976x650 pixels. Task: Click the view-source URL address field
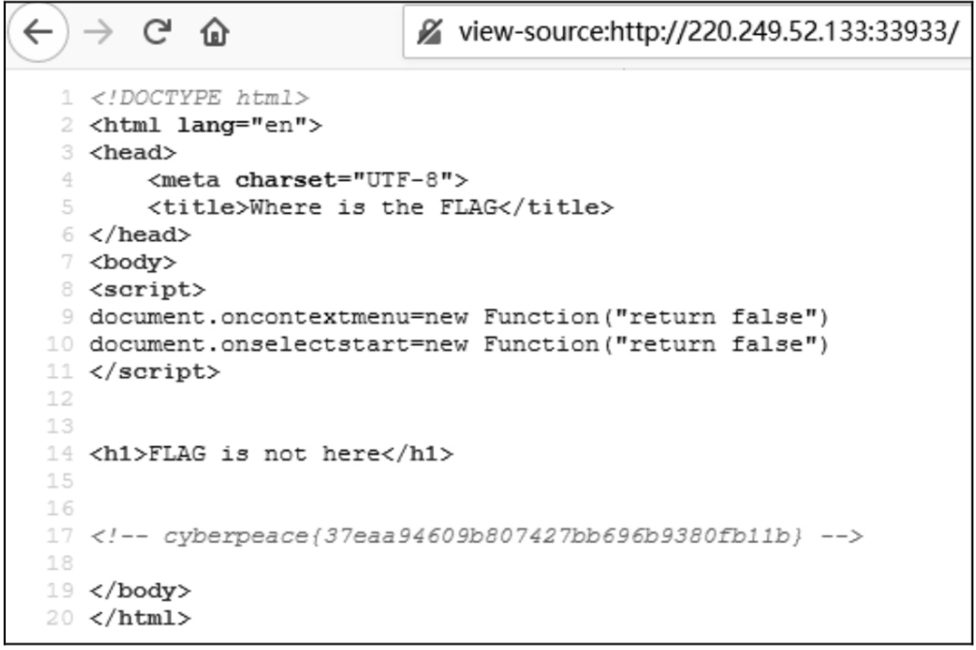[688, 32]
